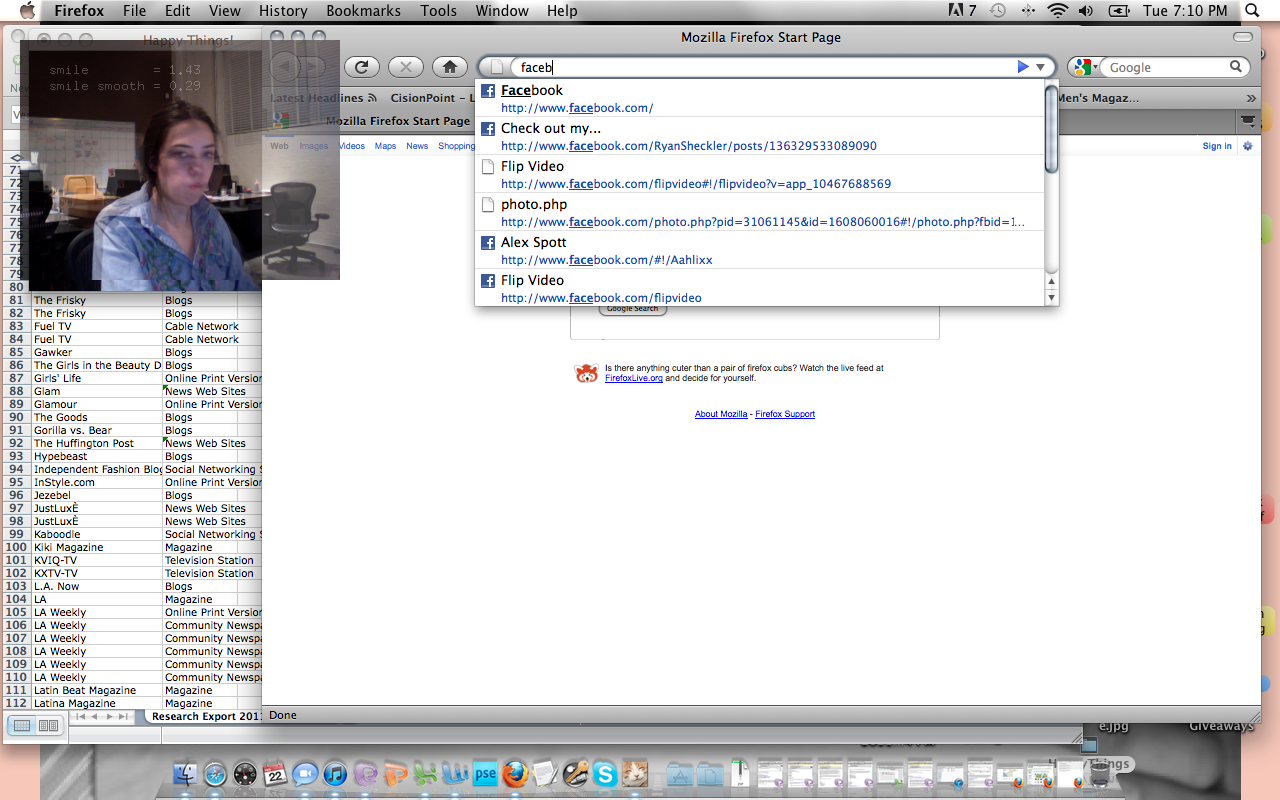Screen dimensions: 1280x800
Task: Click the search magnifier in Google box
Action: coord(1237,67)
